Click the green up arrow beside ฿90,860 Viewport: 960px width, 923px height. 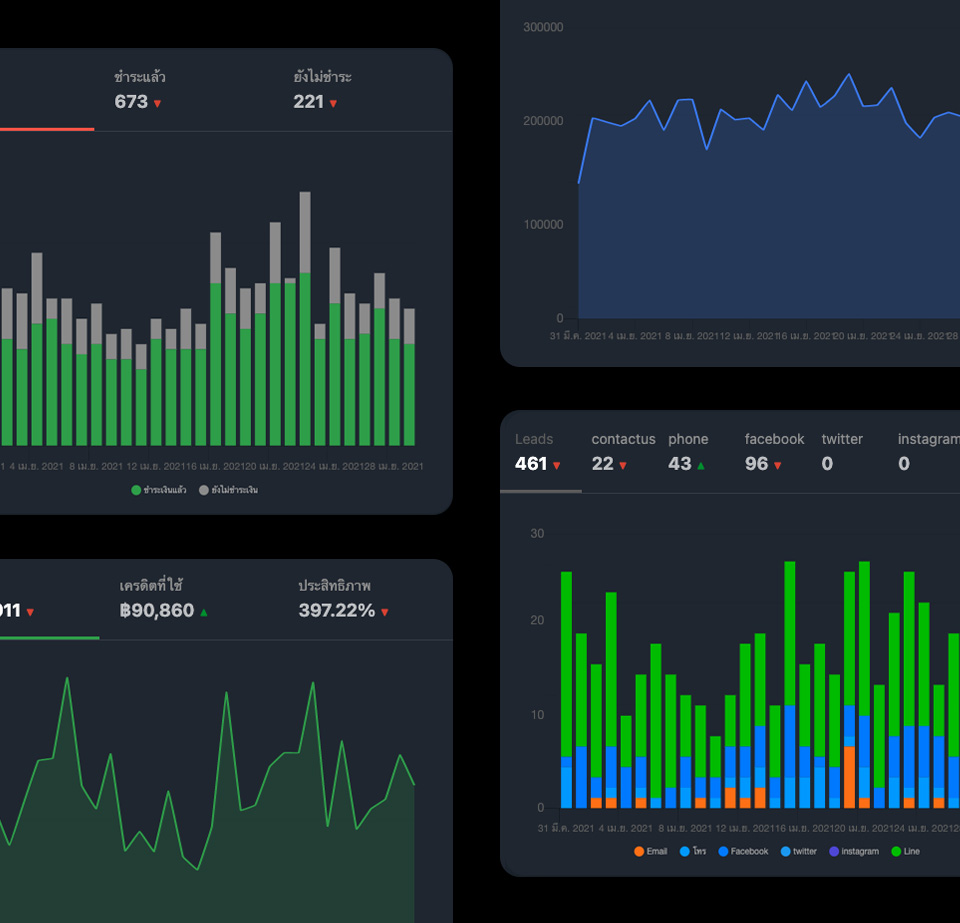tap(204, 612)
